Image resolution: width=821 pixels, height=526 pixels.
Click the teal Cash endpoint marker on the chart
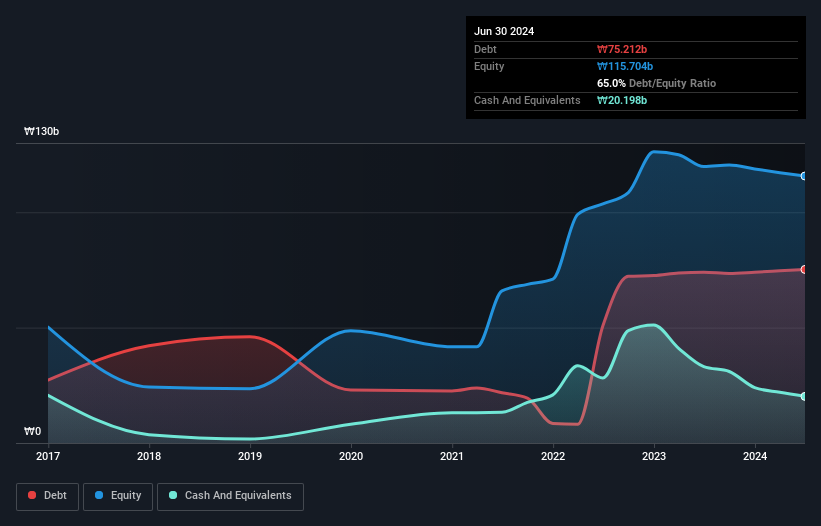pyautogui.click(x=804, y=396)
